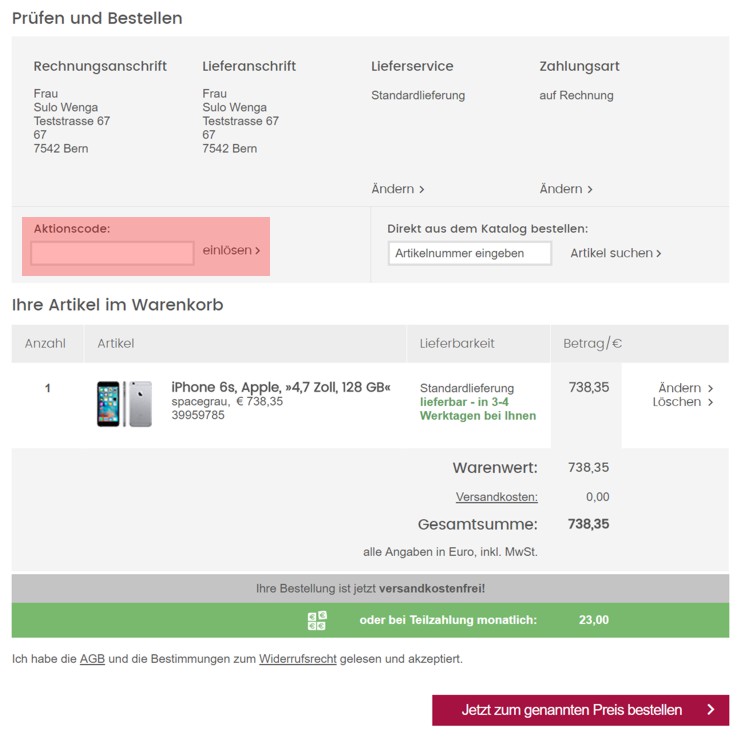Change the Zahlungsart with Ändern

coord(565,189)
